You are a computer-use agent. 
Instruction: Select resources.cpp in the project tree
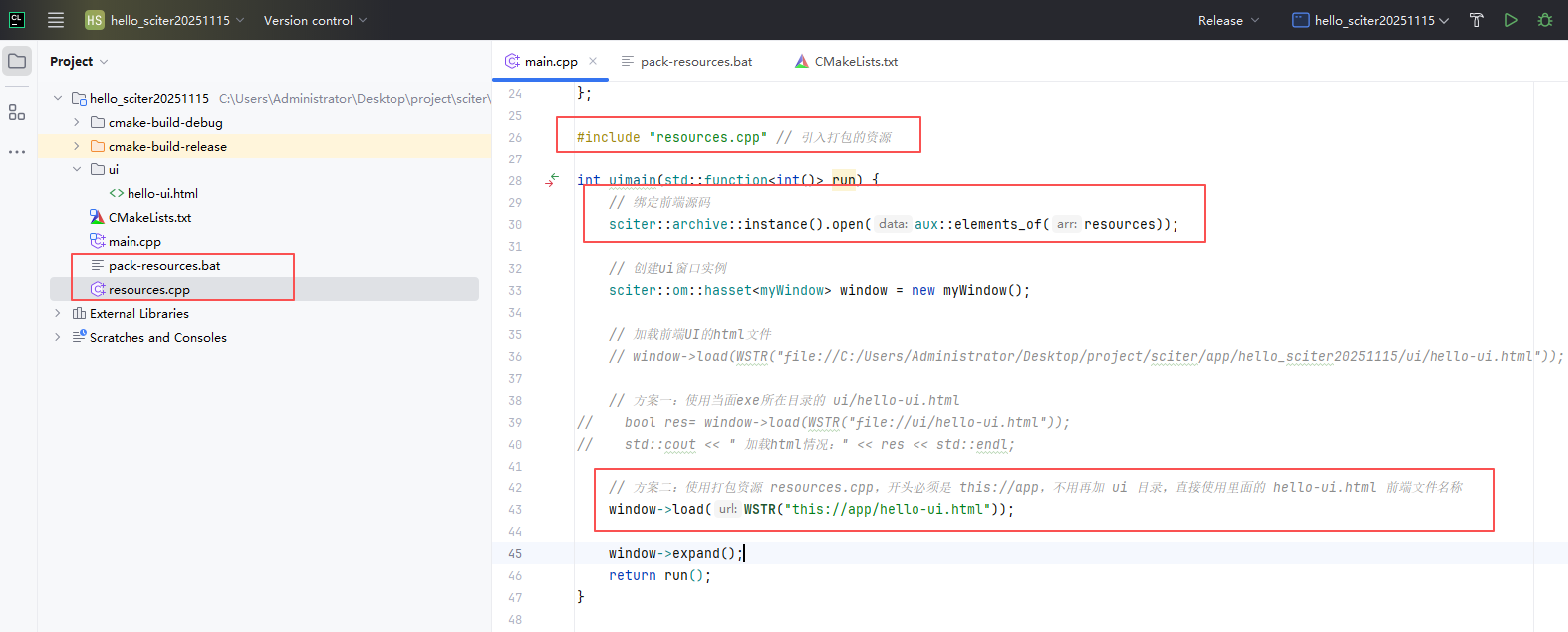[x=148, y=289]
